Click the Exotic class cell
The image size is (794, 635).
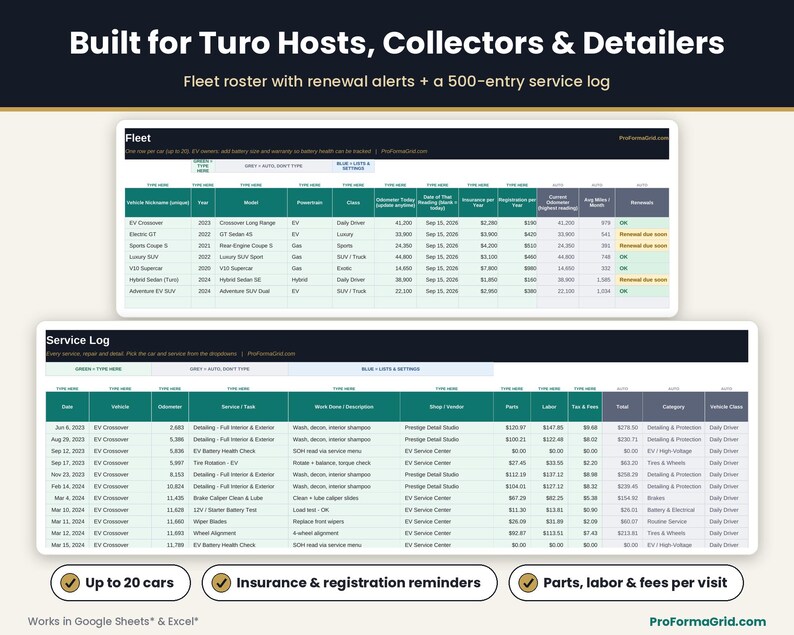pos(353,268)
